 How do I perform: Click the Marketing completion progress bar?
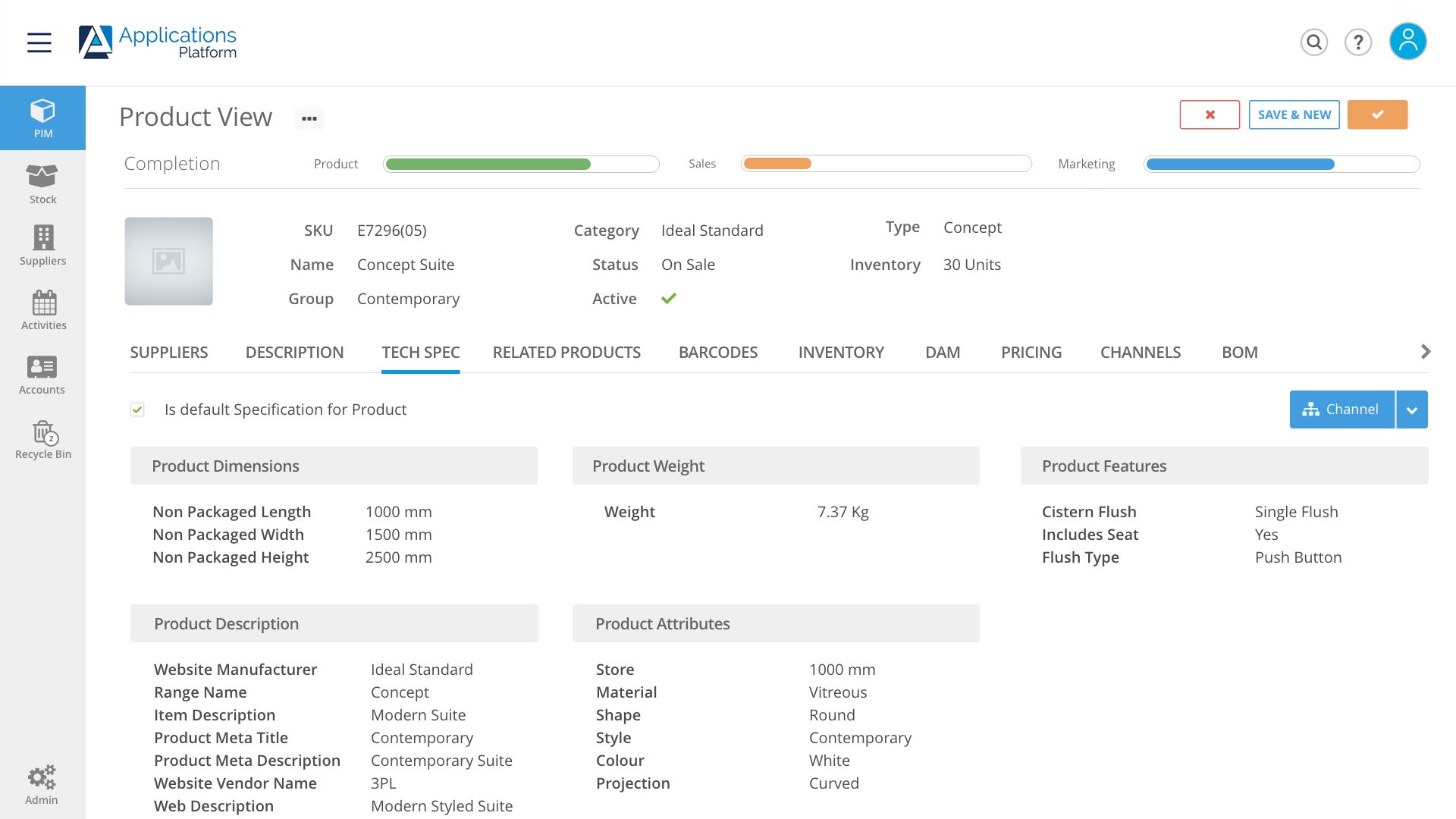coord(1282,164)
